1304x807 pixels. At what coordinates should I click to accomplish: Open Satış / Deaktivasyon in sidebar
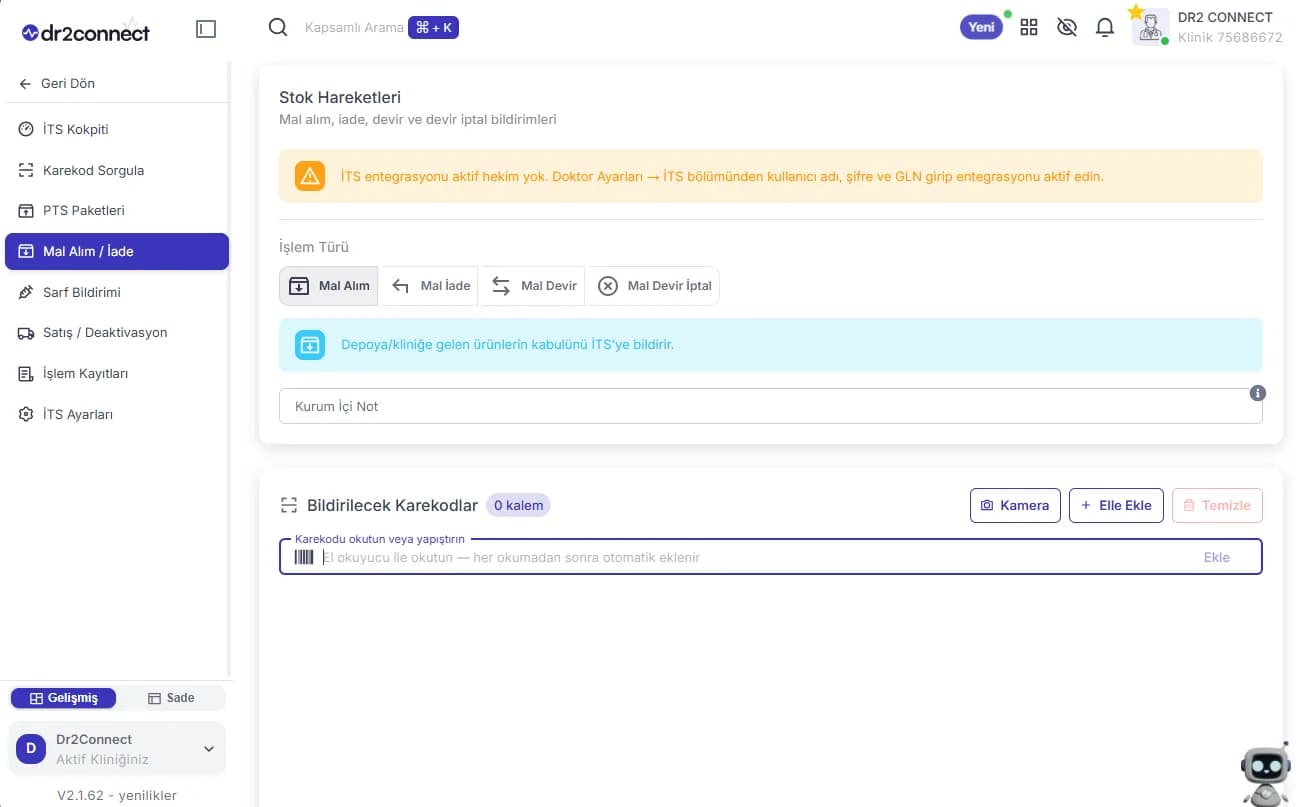tap(116, 333)
